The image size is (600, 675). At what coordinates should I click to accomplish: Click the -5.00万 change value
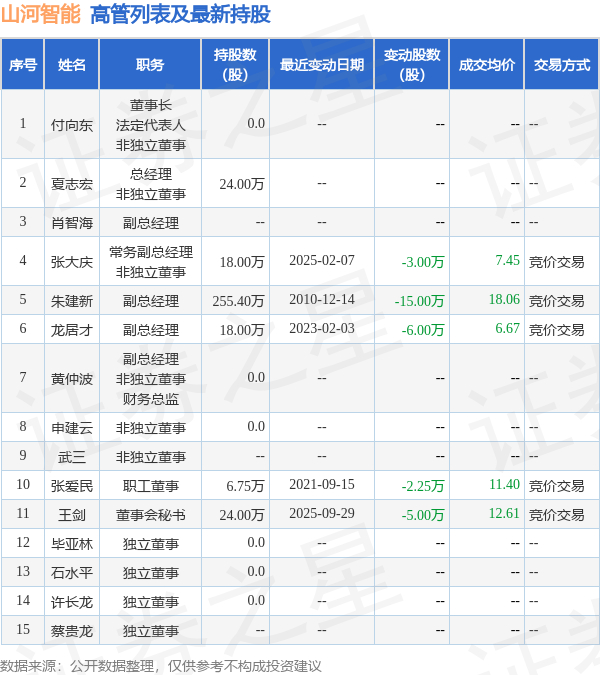423,515
